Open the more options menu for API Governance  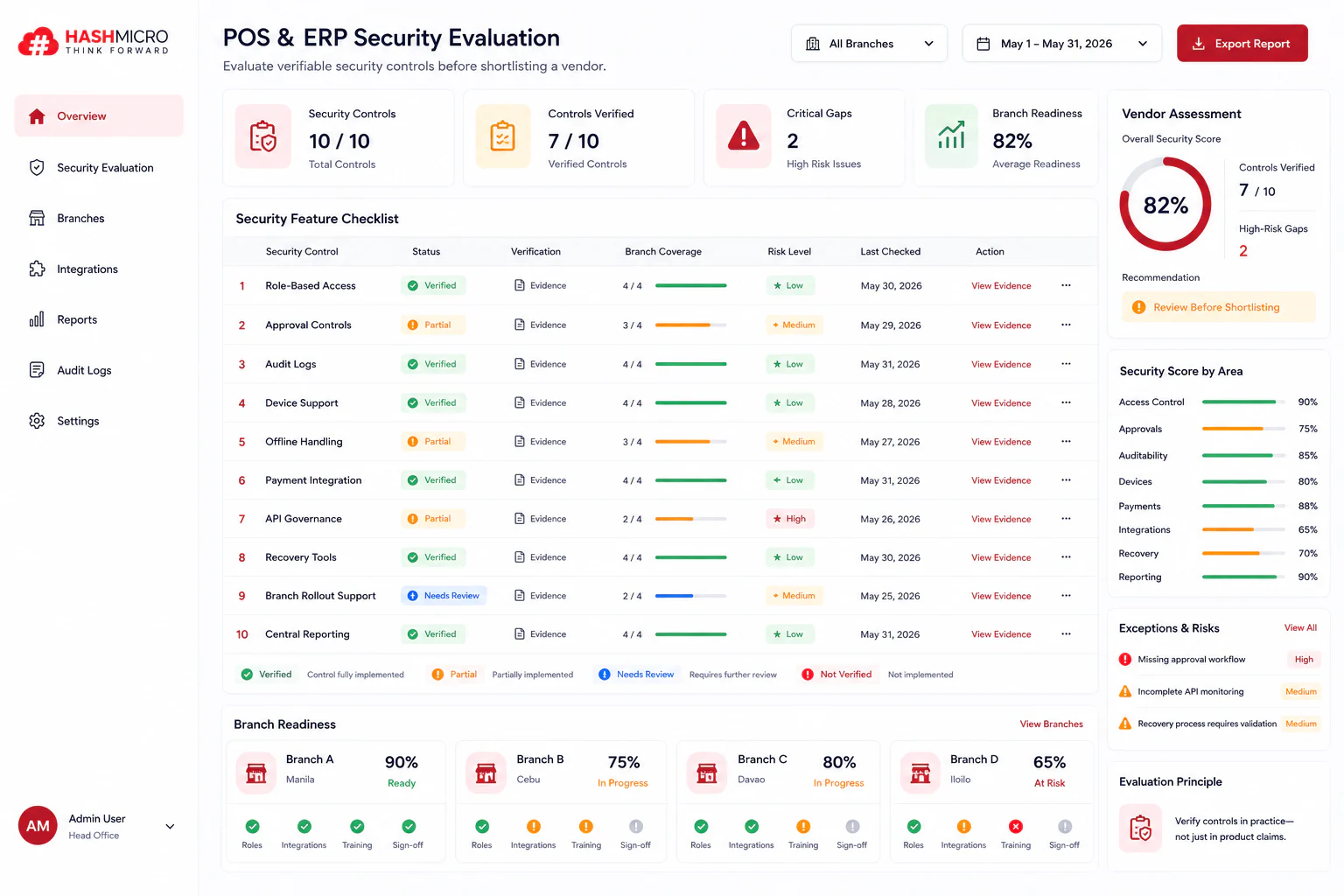(x=1066, y=519)
